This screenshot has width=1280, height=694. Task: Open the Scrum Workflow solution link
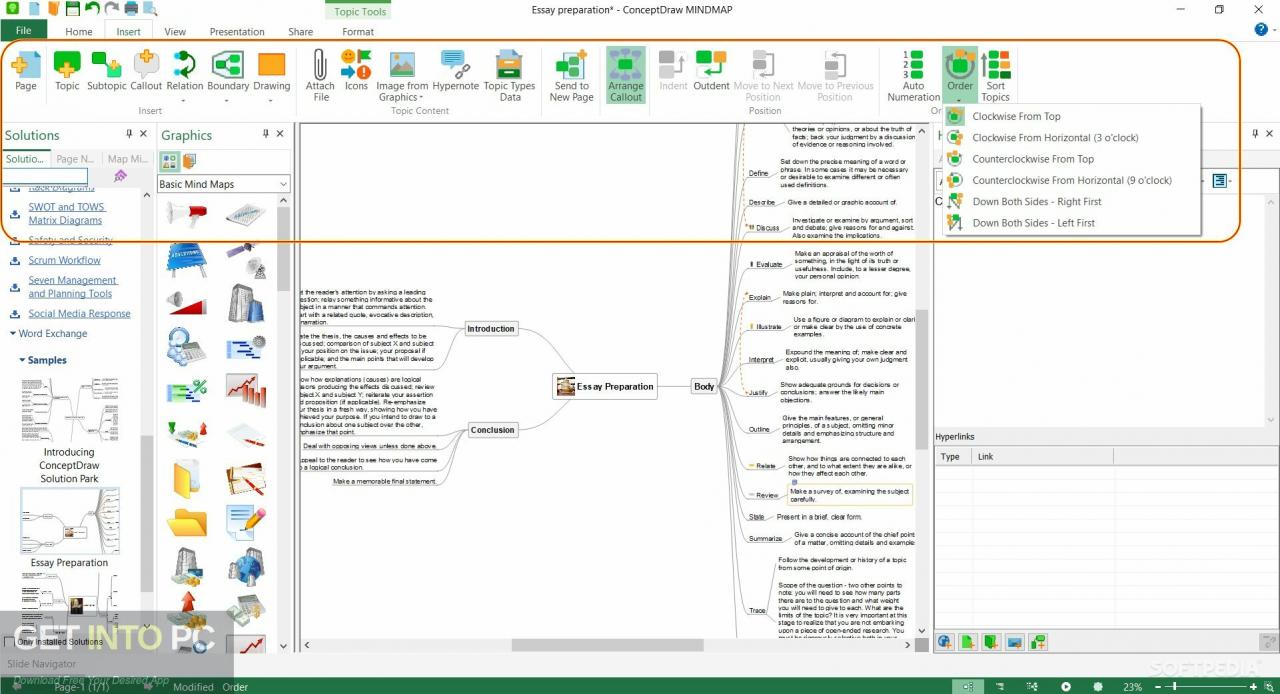(x=64, y=260)
